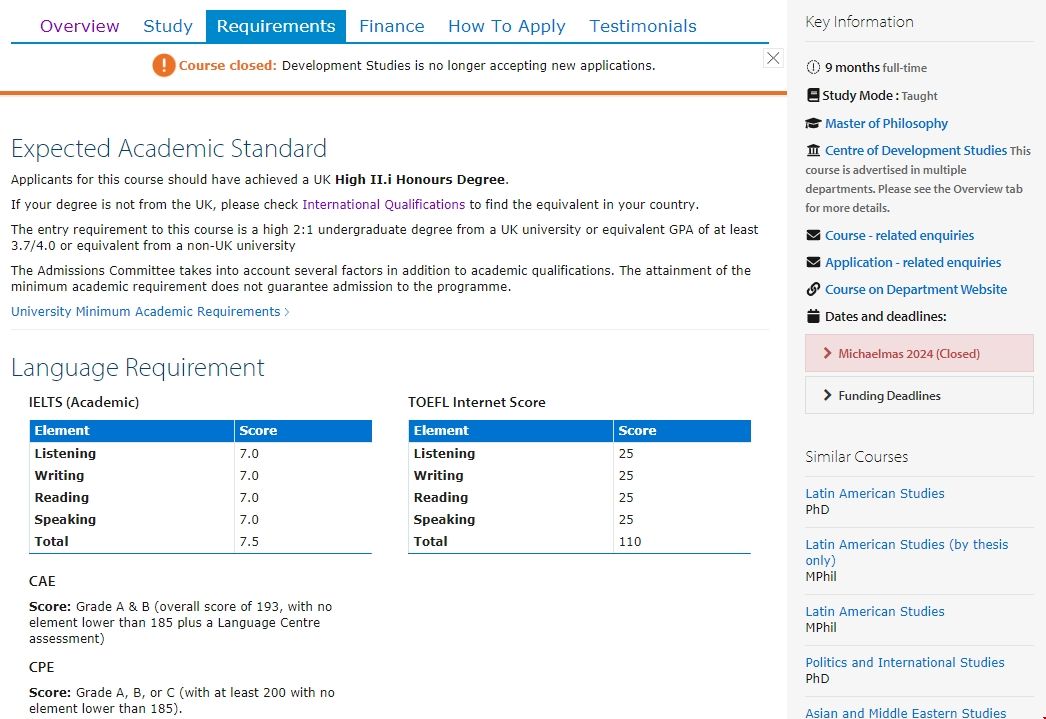Click the envelope icon for Course-related enquiries

pyautogui.click(x=813, y=236)
